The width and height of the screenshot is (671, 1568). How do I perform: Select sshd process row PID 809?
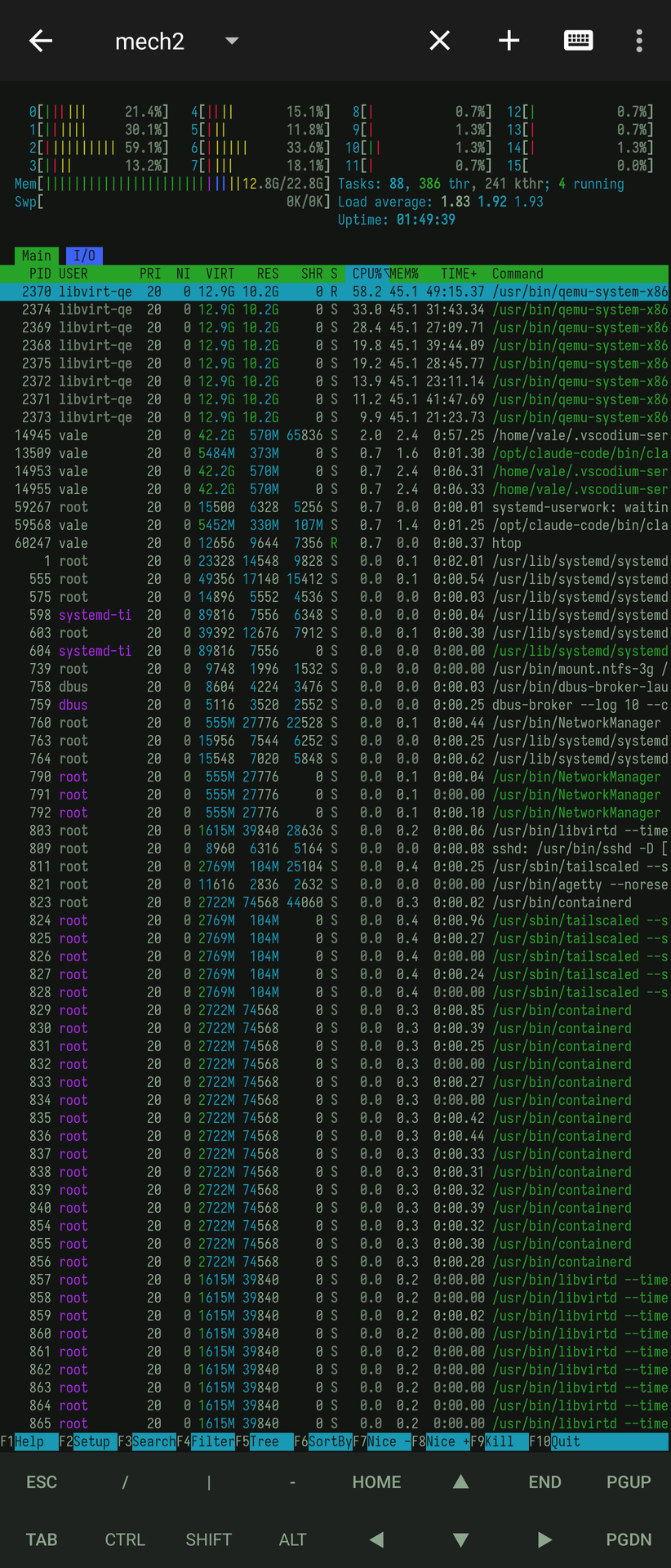[x=335, y=849]
